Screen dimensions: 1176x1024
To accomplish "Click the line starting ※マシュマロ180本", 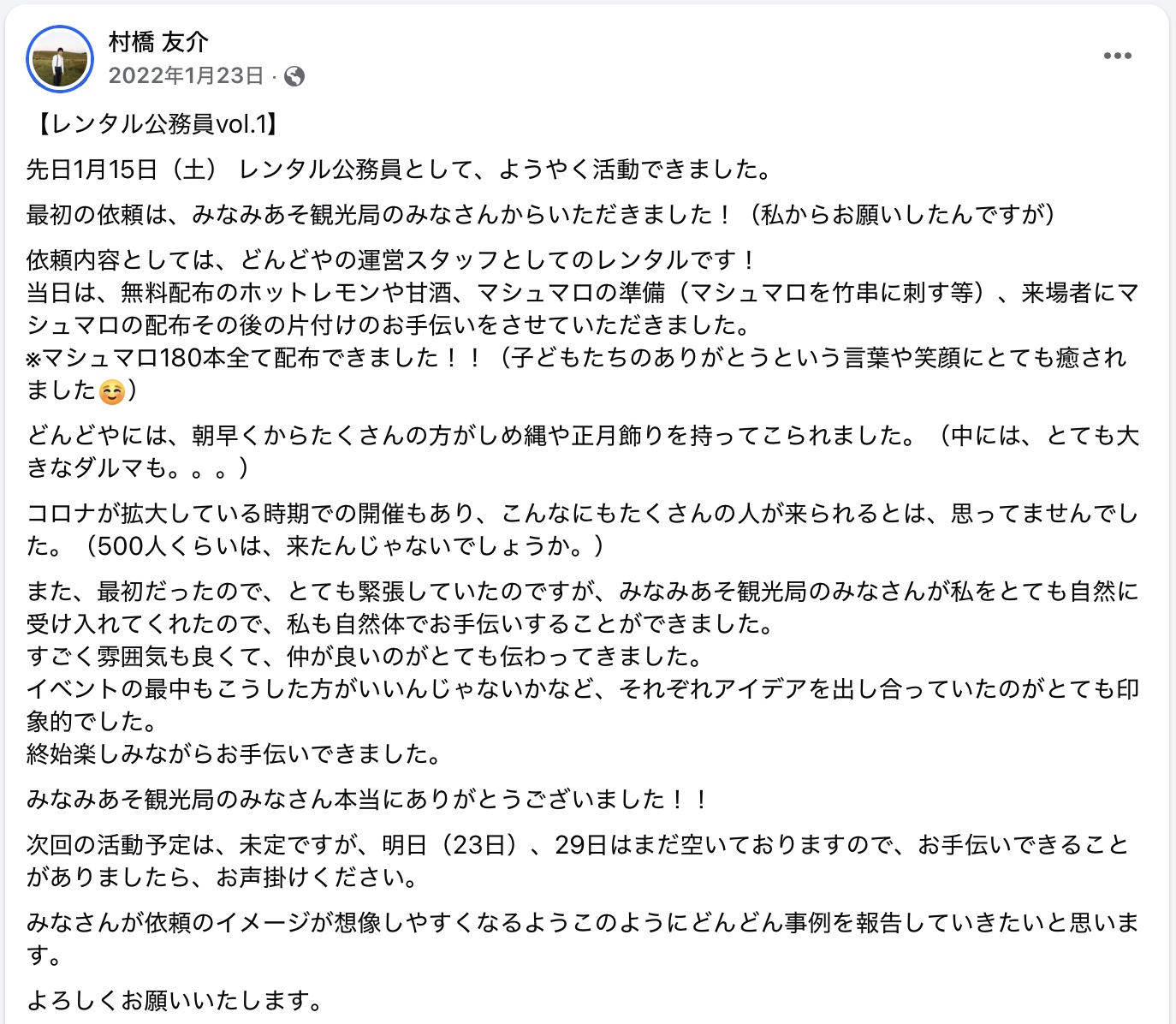I will 575,357.
